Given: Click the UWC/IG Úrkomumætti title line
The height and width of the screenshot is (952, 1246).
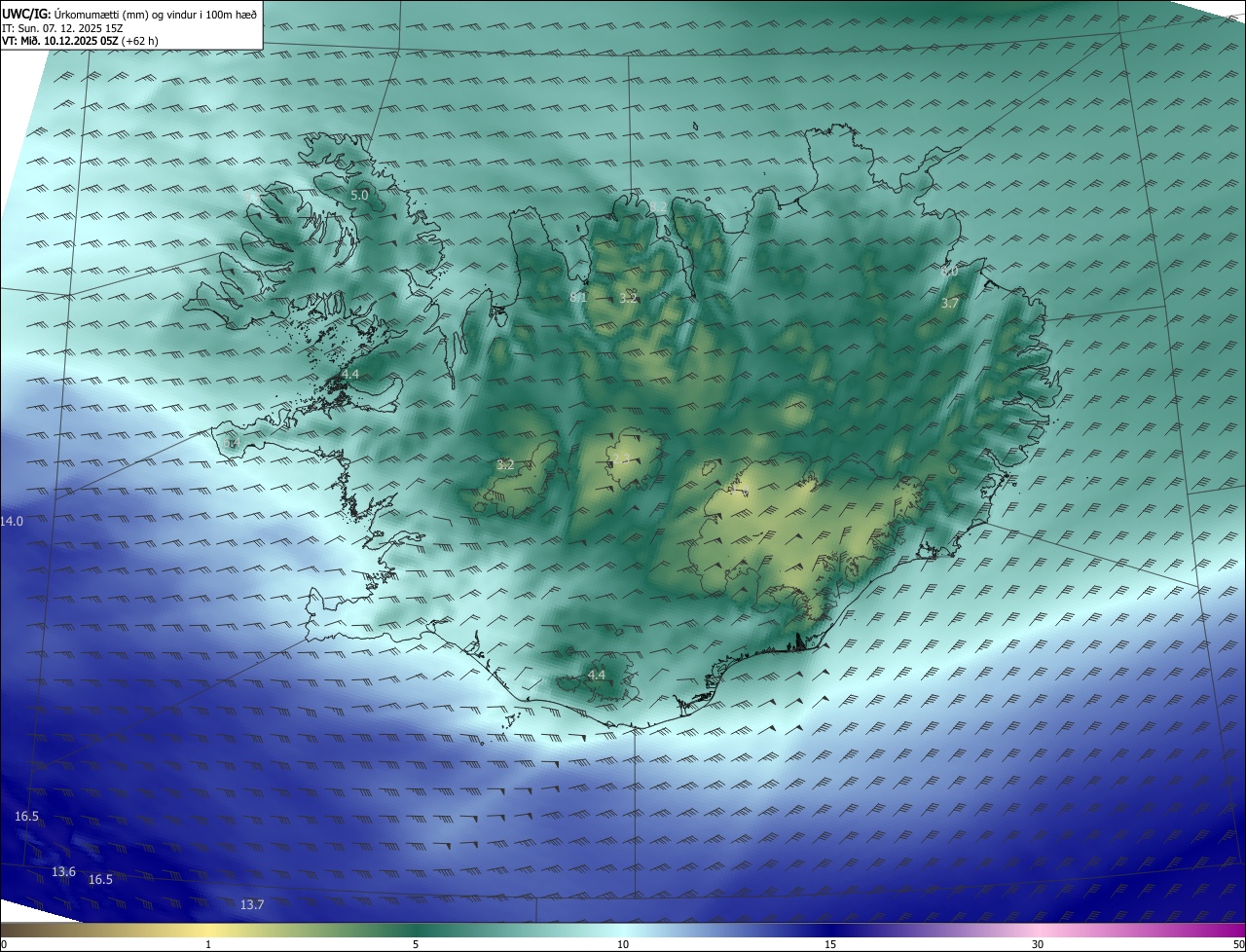Looking at the screenshot, I should point(129,14).
